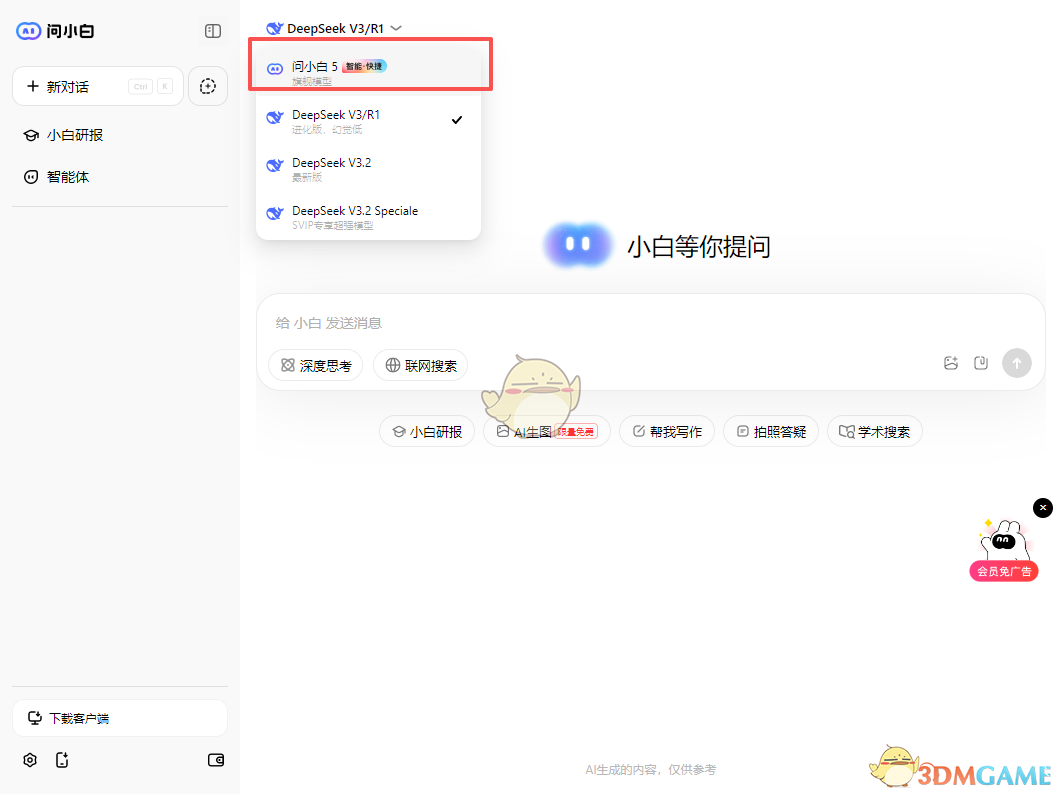Collapse the sidebar using the panel icon
This screenshot has height=794, width=1062.
(212, 31)
